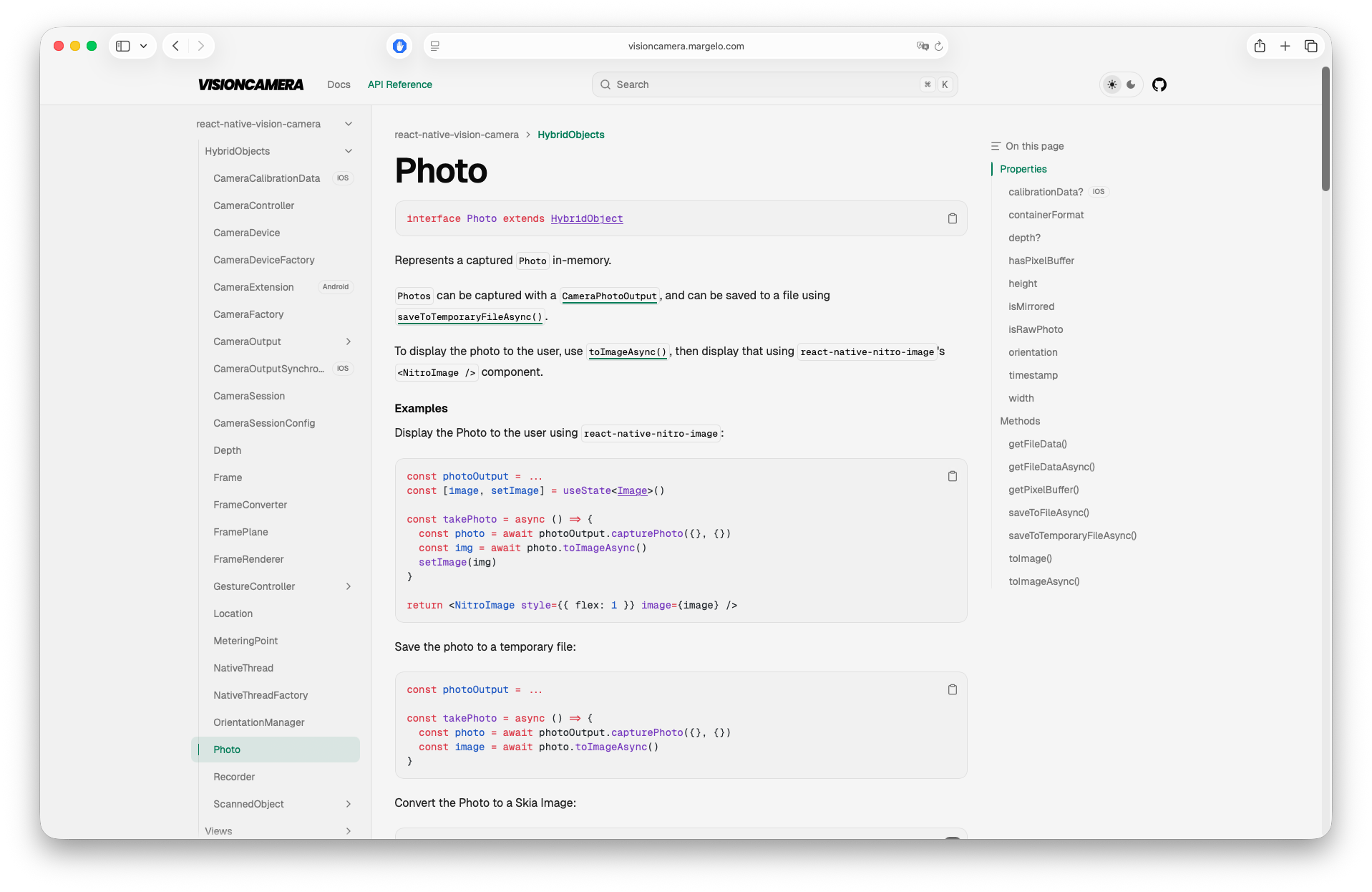The width and height of the screenshot is (1372, 892).
Task: Copy the interface Photo code snippet
Action: pyautogui.click(x=952, y=218)
